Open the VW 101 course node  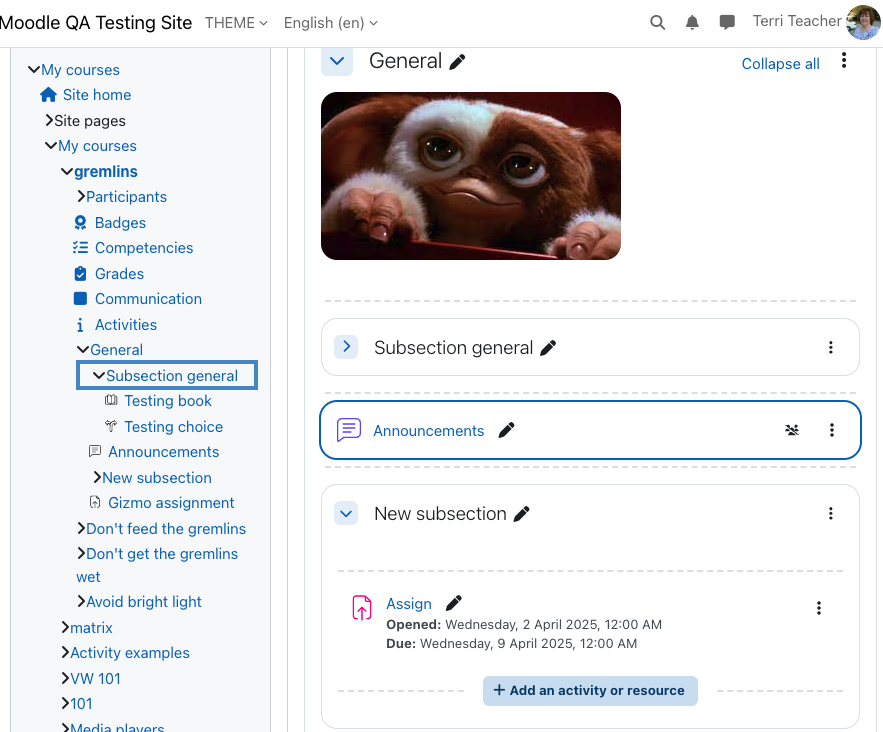(95, 679)
